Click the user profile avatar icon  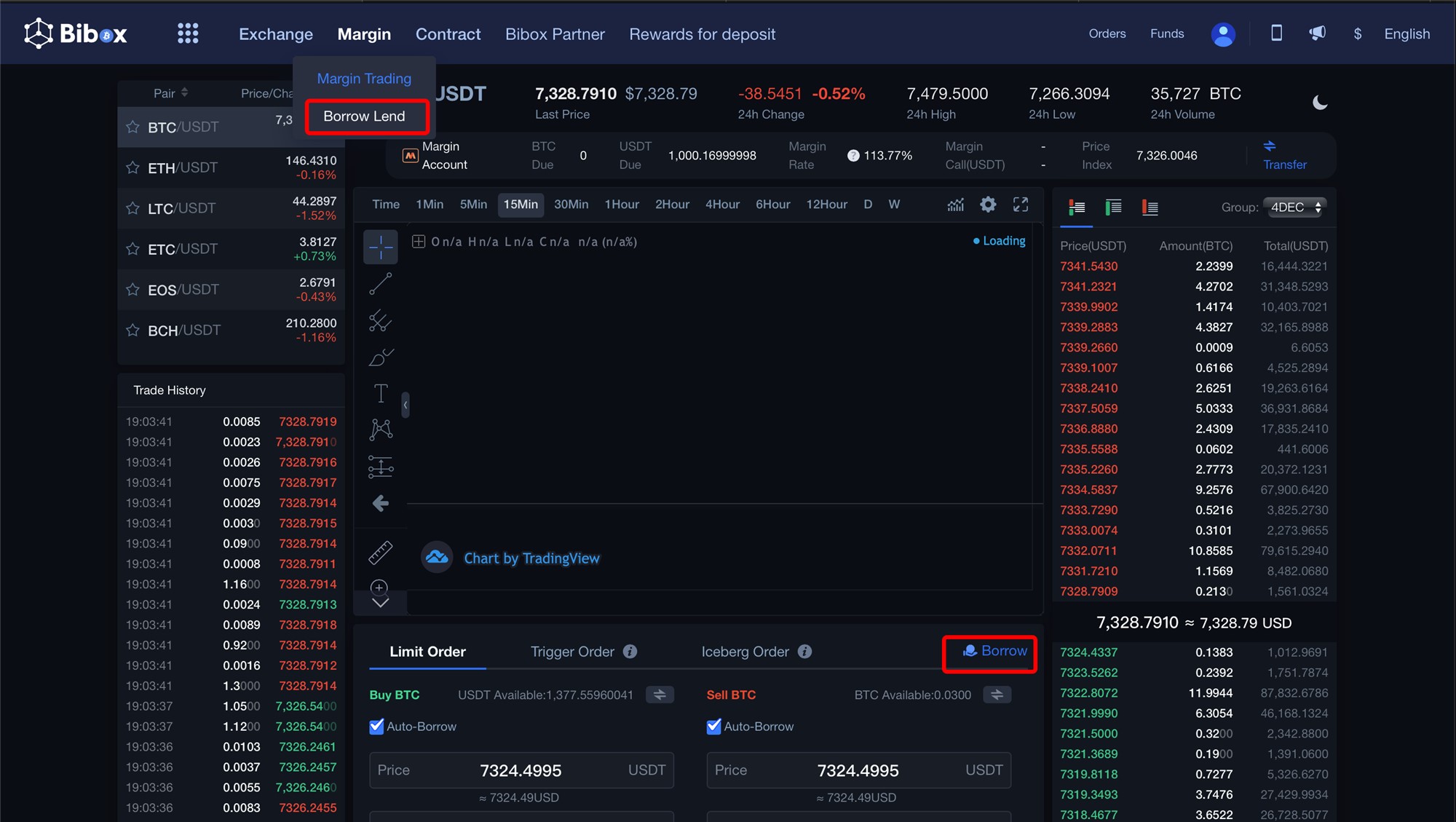(1222, 34)
